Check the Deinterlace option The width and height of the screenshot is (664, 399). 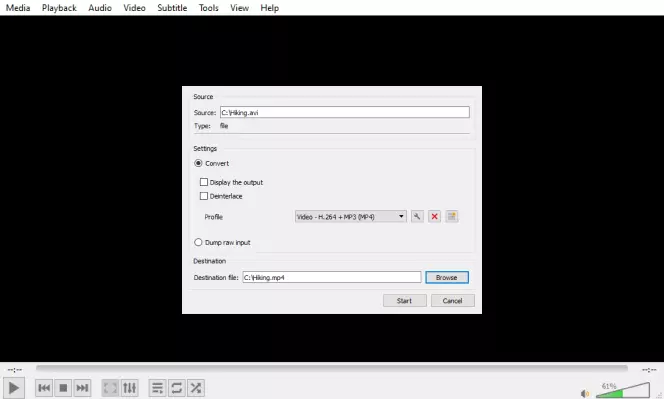204,196
